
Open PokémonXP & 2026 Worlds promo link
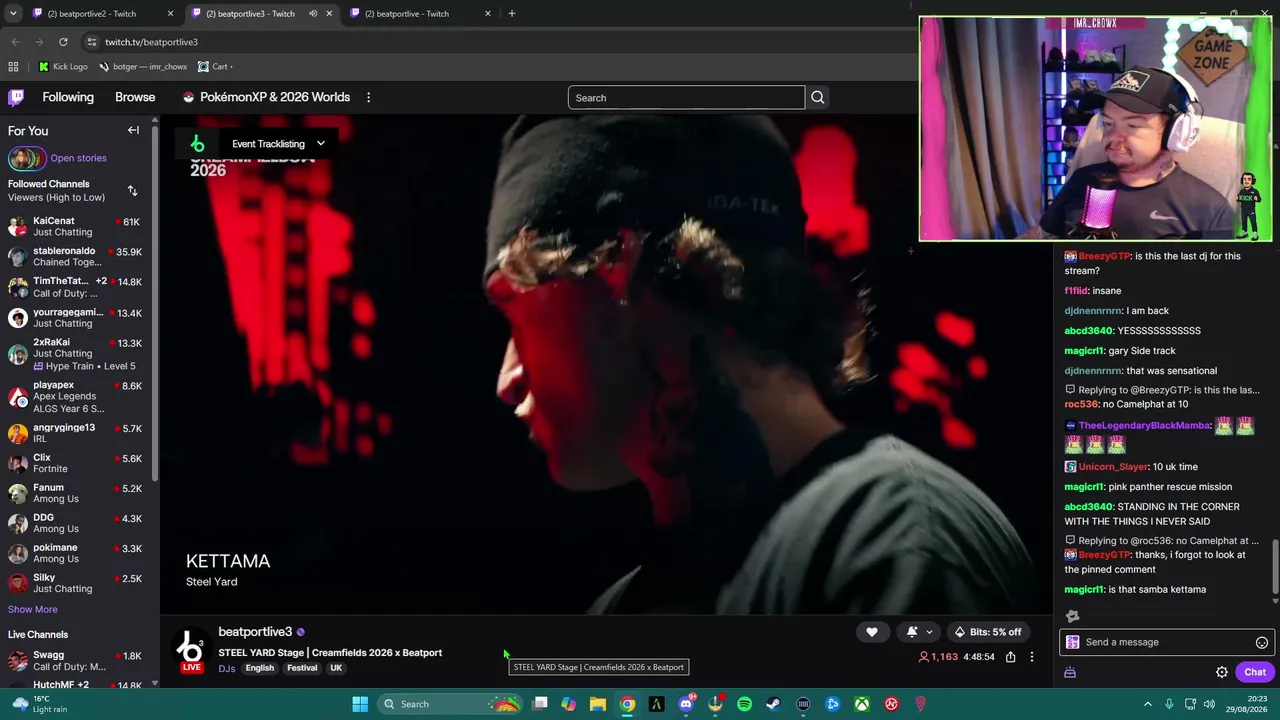click(266, 97)
